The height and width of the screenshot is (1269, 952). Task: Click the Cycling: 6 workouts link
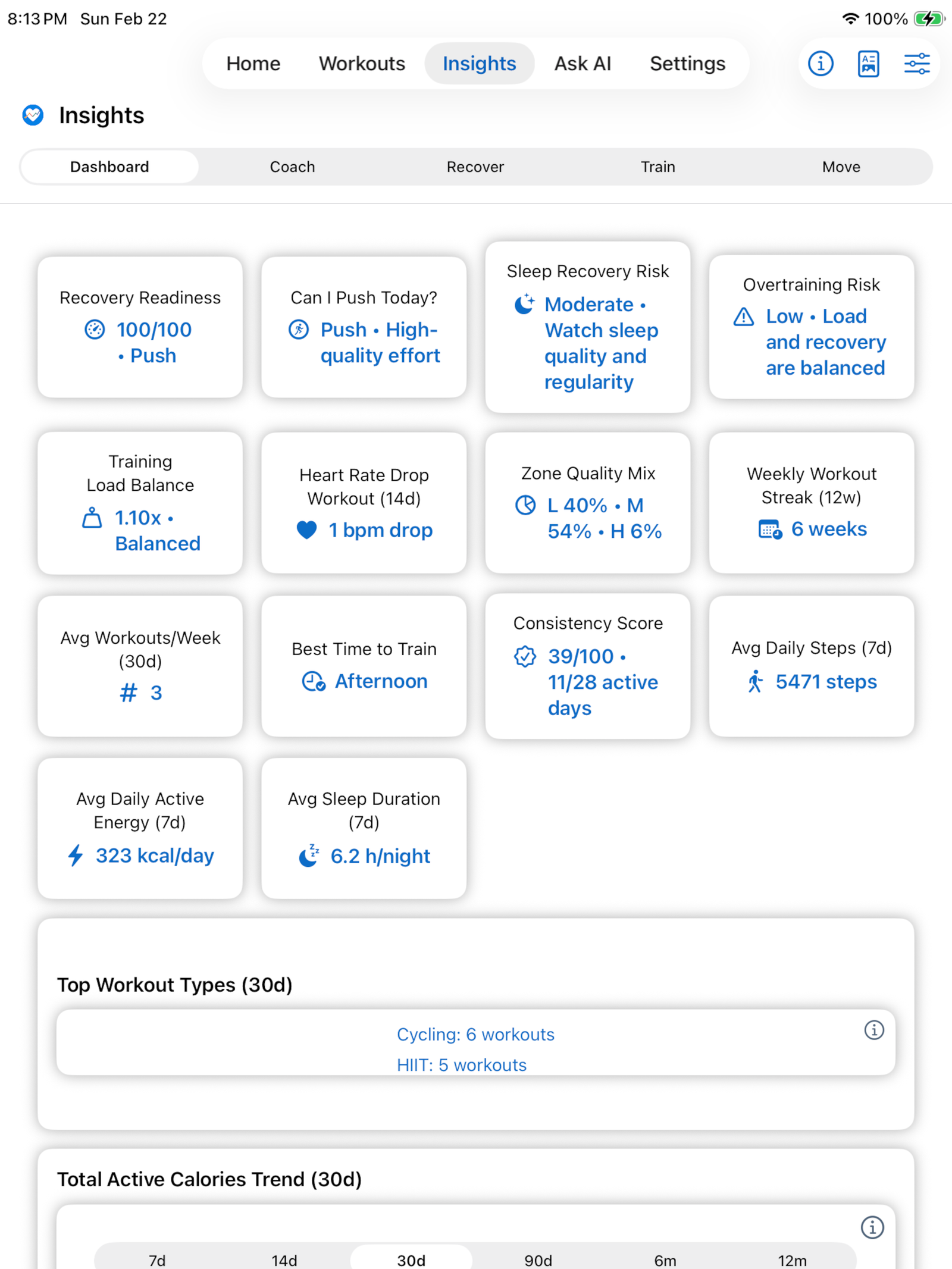[x=475, y=1035]
